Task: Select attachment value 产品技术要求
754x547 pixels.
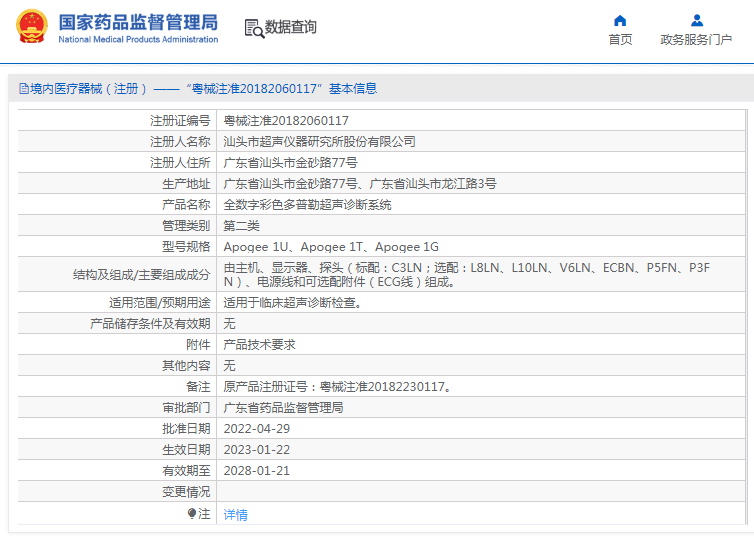Action: (259, 345)
